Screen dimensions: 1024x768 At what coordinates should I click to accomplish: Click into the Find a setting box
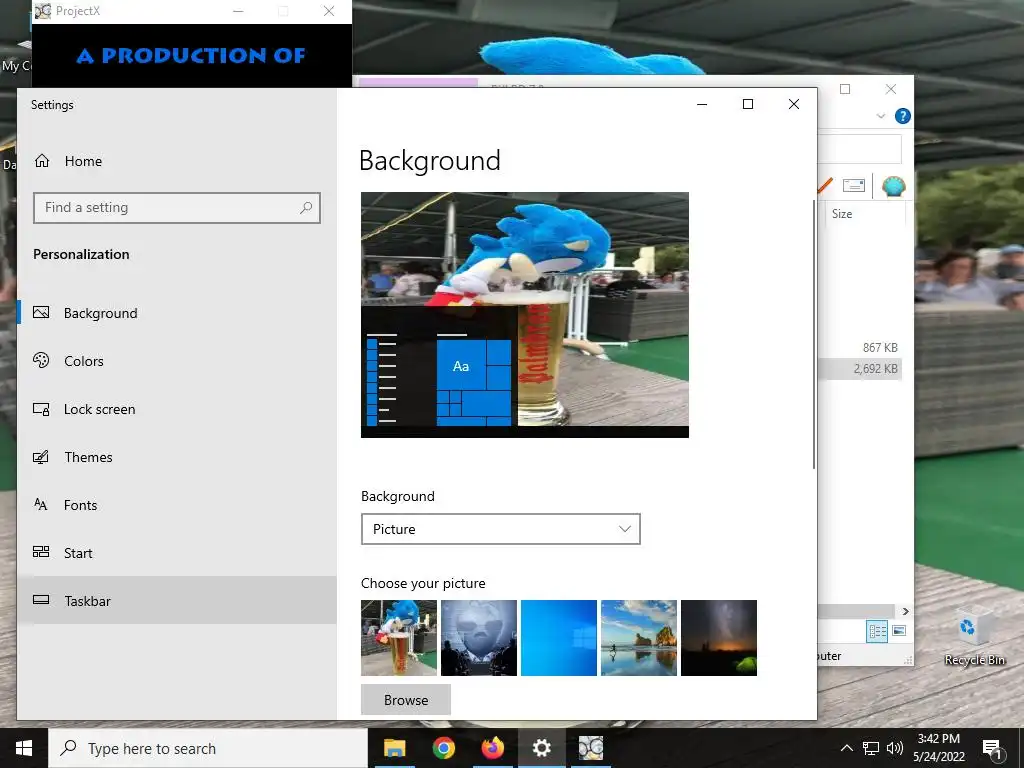point(176,208)
